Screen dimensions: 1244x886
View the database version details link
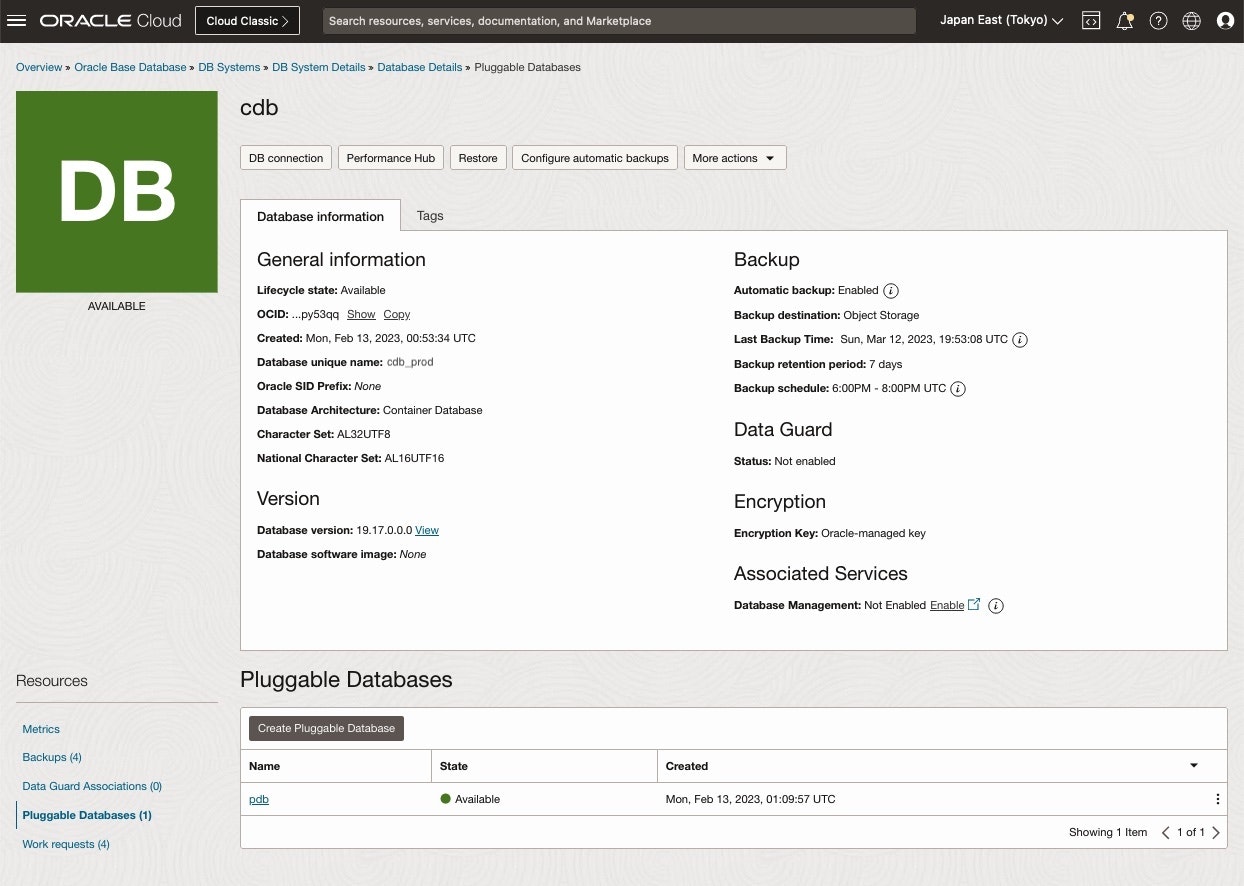pyautogui.click(x=427, y=530)
